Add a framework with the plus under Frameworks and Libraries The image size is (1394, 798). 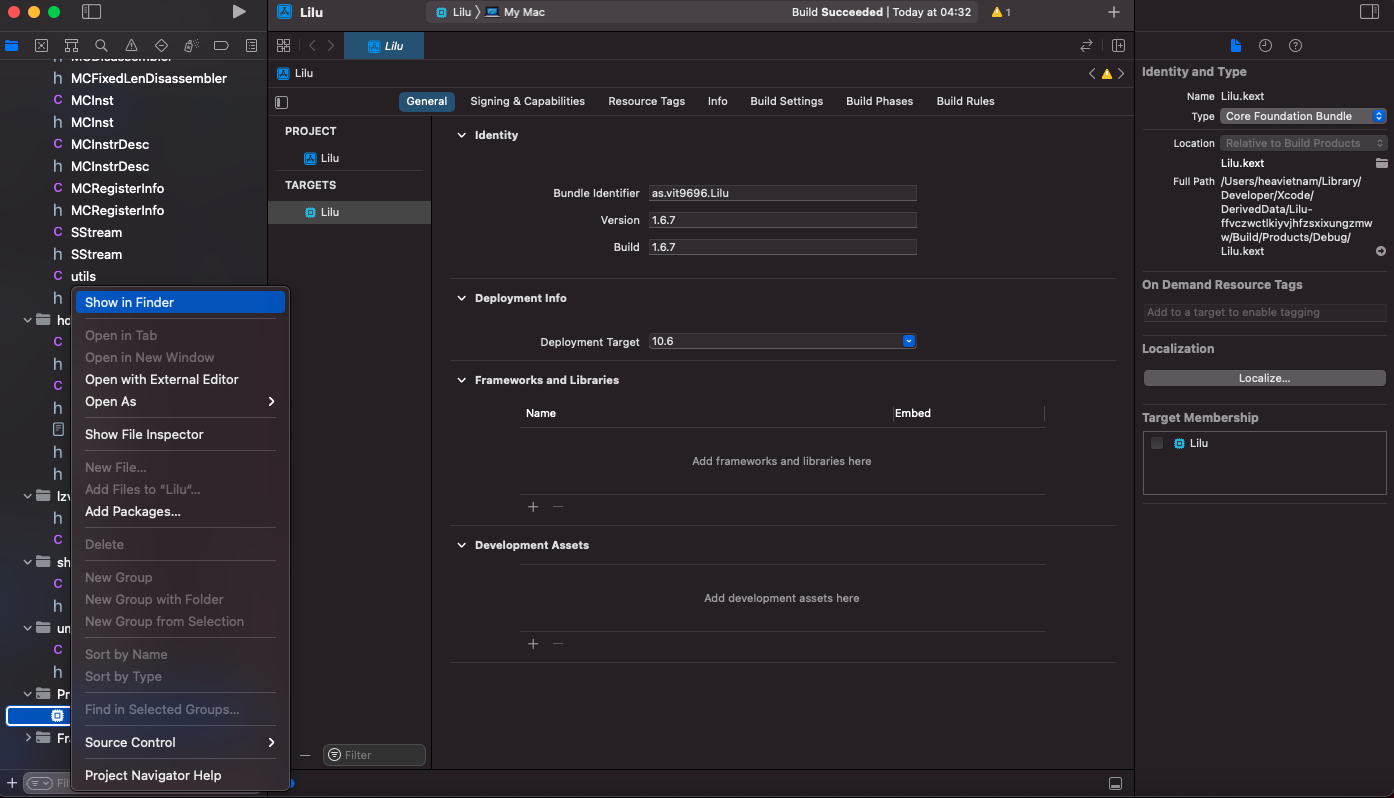tap(533, 507)
